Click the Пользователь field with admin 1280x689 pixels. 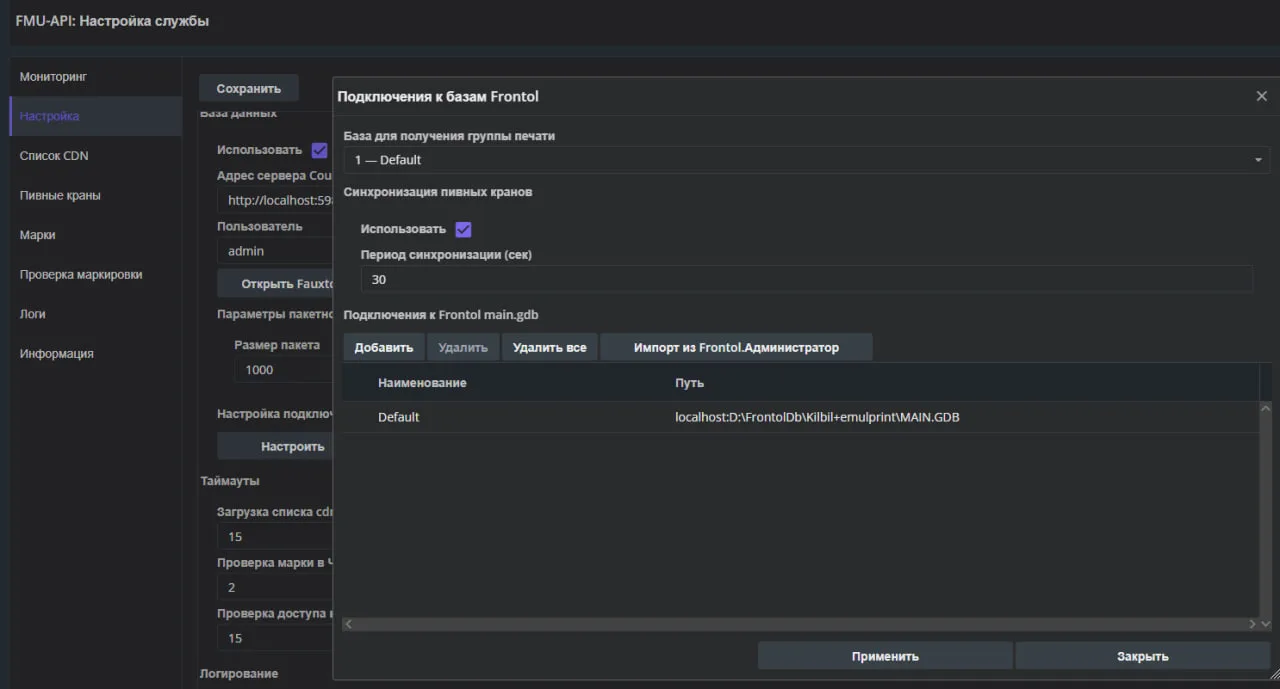pyautogui.click(x=275, y=251)
